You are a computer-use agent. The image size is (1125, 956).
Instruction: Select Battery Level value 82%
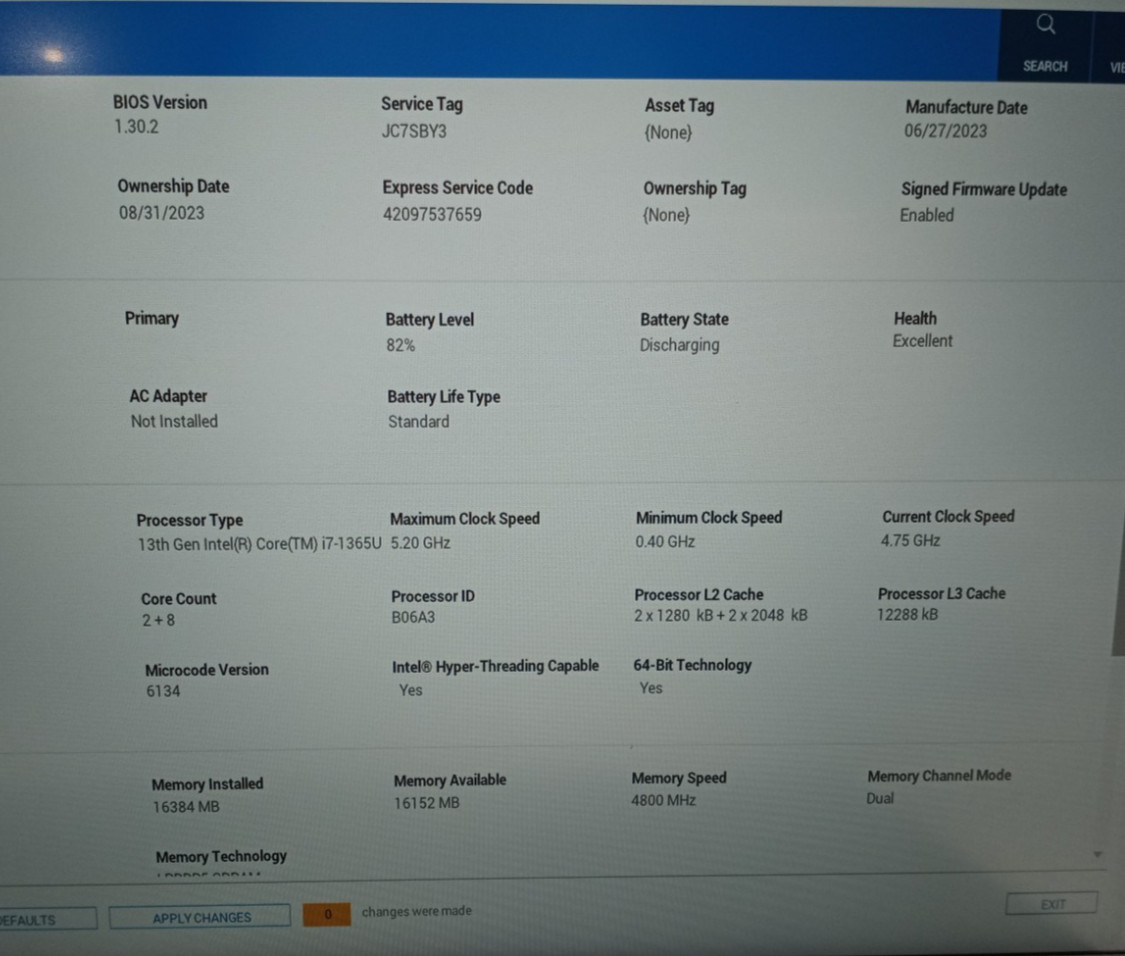pyautogui.click(x=400, y=345)
